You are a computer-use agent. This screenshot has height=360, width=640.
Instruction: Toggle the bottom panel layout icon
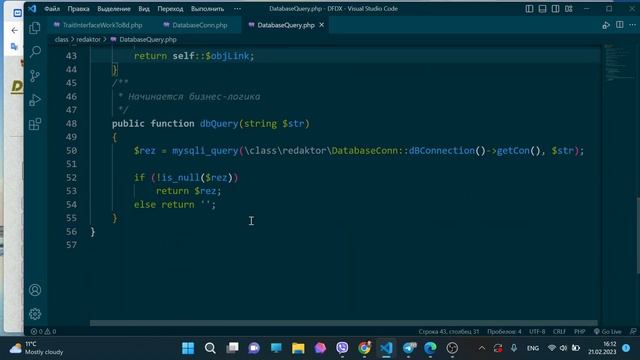[x=542, y=9]
